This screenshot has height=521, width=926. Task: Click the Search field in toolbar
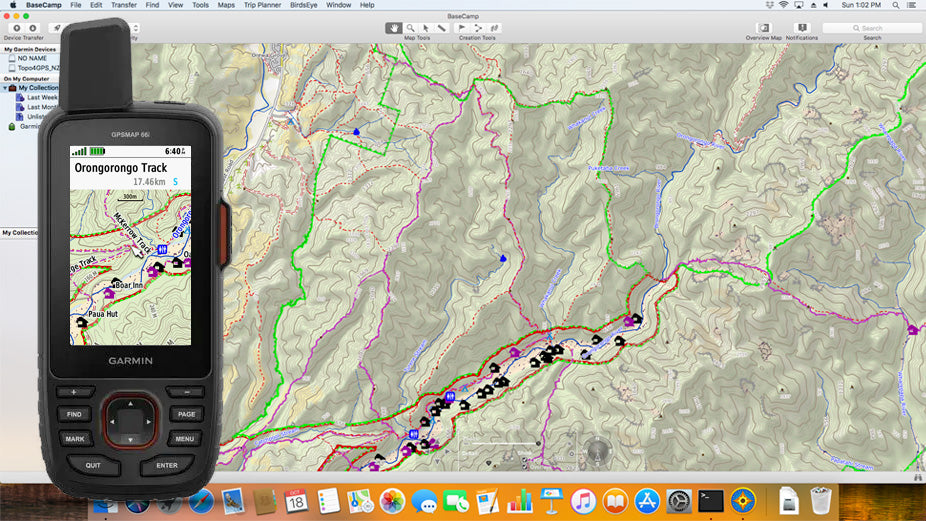click(x=872, y=28)
